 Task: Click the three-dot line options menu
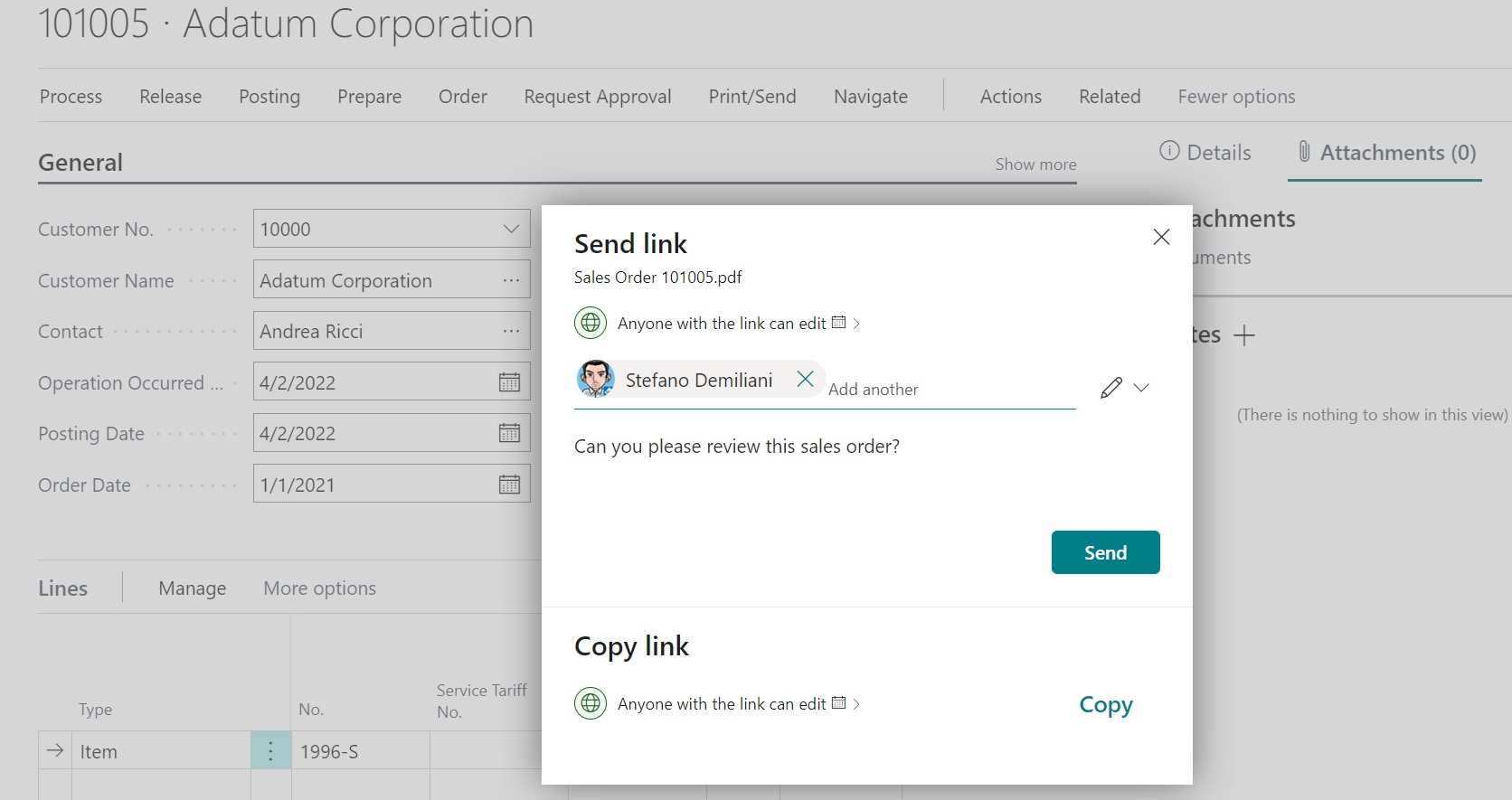(270, 751)
